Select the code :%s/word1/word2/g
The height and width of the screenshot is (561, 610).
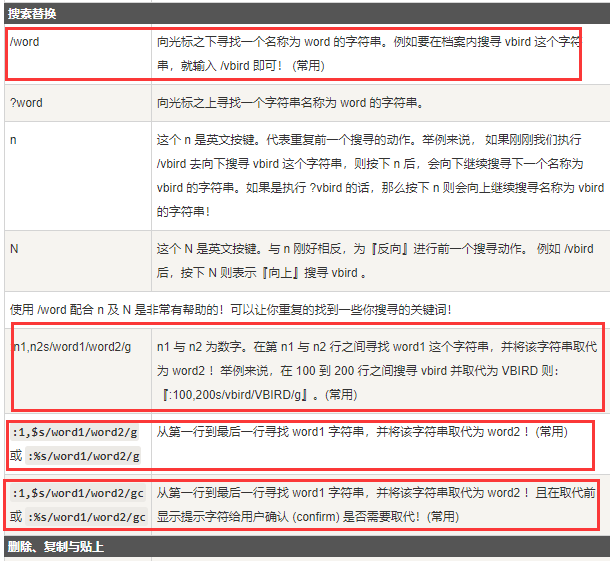pyautogui.click(x=83, y=456)
